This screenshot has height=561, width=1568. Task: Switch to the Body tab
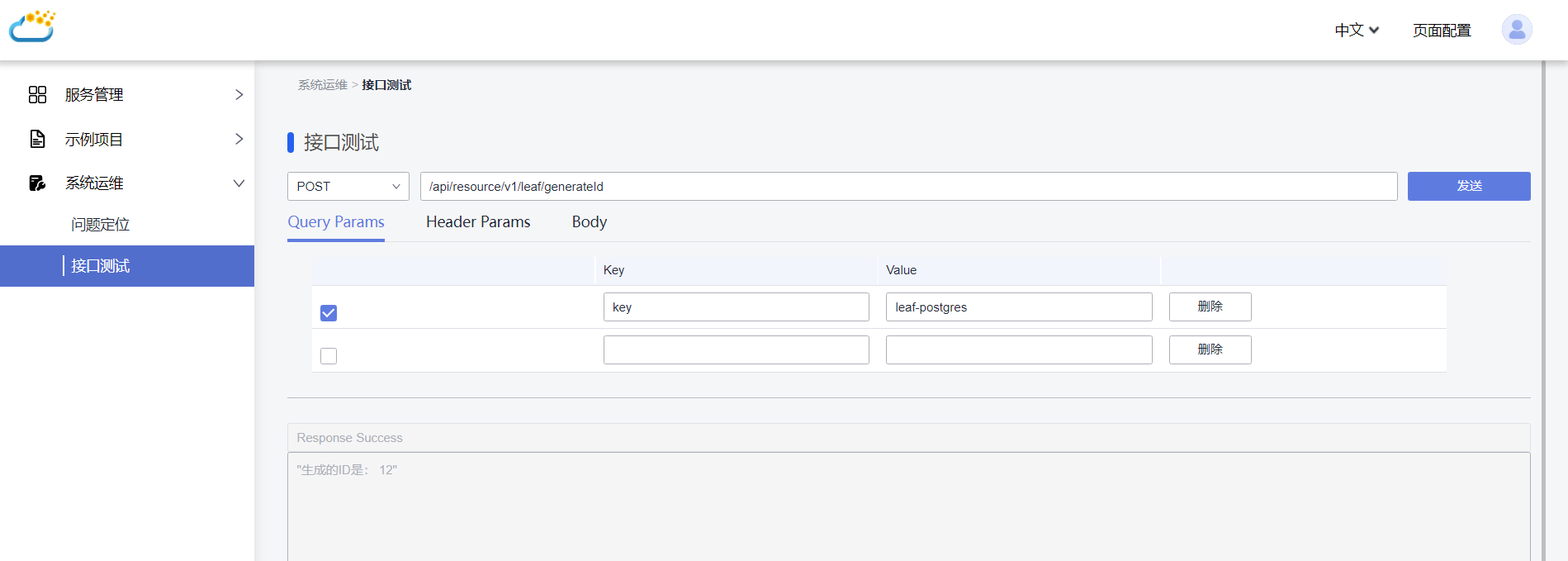(x=589, y=222)
